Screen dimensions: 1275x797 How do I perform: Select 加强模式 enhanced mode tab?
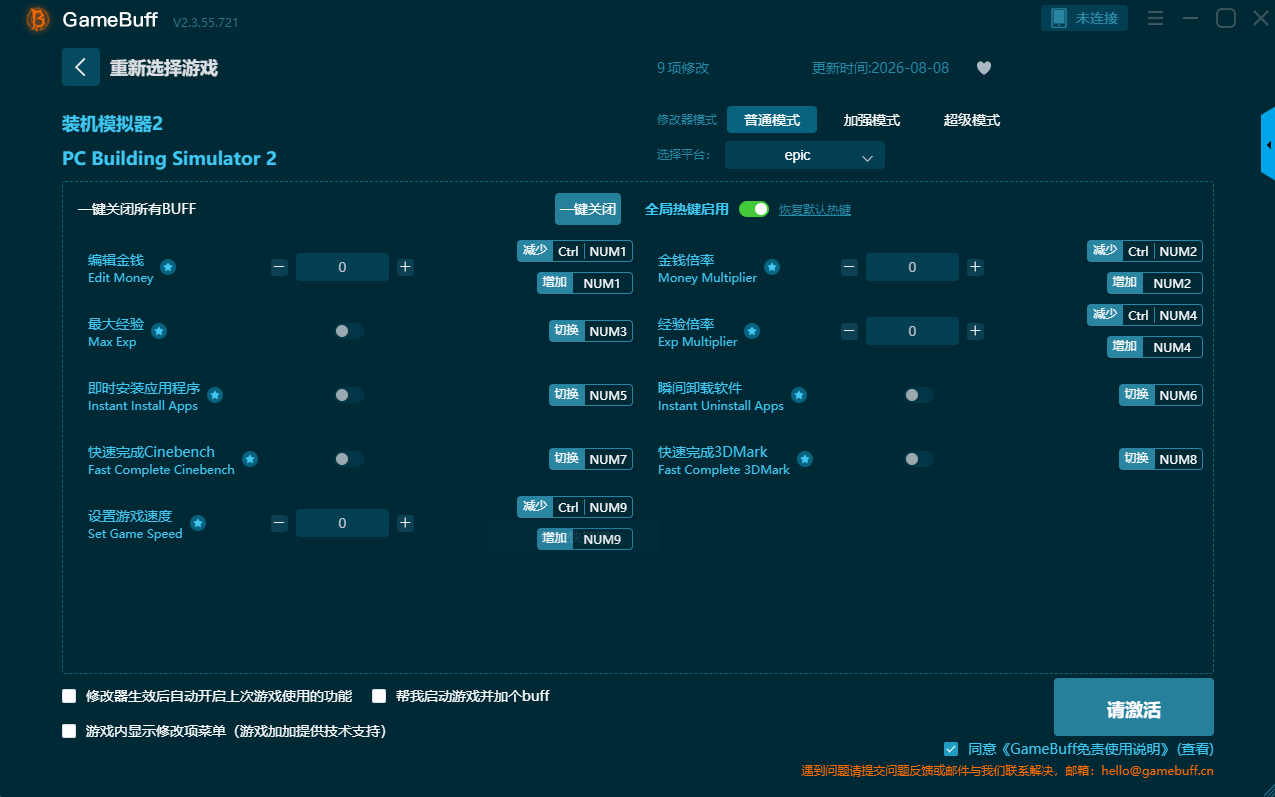[872, 120]
